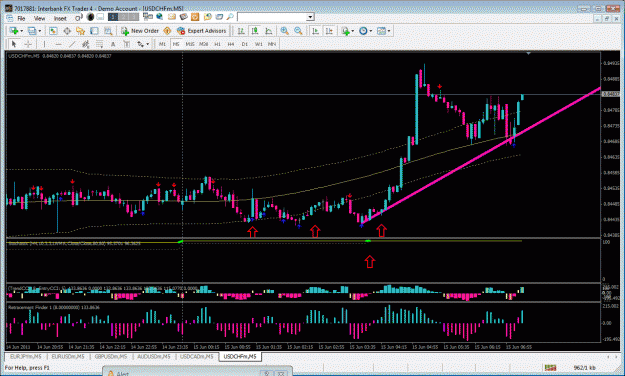Toggle the Terminal window
This screenshot has height=376, width=625.
tap(94, 31)
